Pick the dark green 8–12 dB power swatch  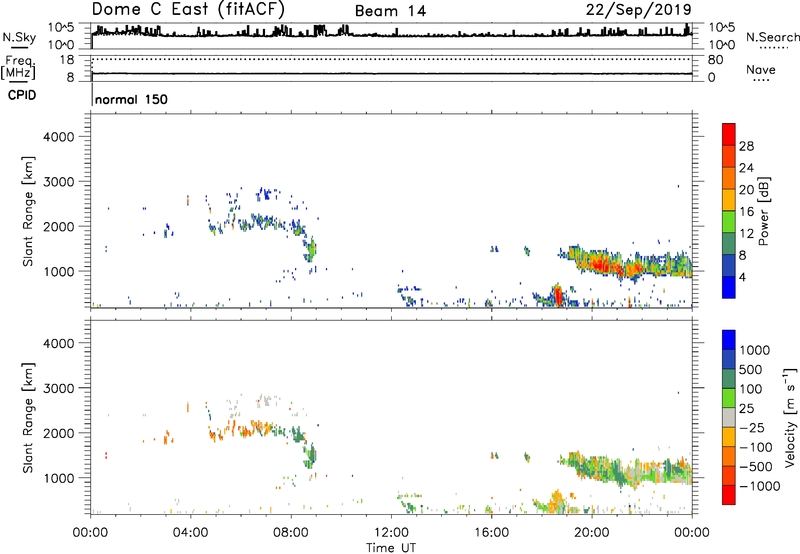729,243
